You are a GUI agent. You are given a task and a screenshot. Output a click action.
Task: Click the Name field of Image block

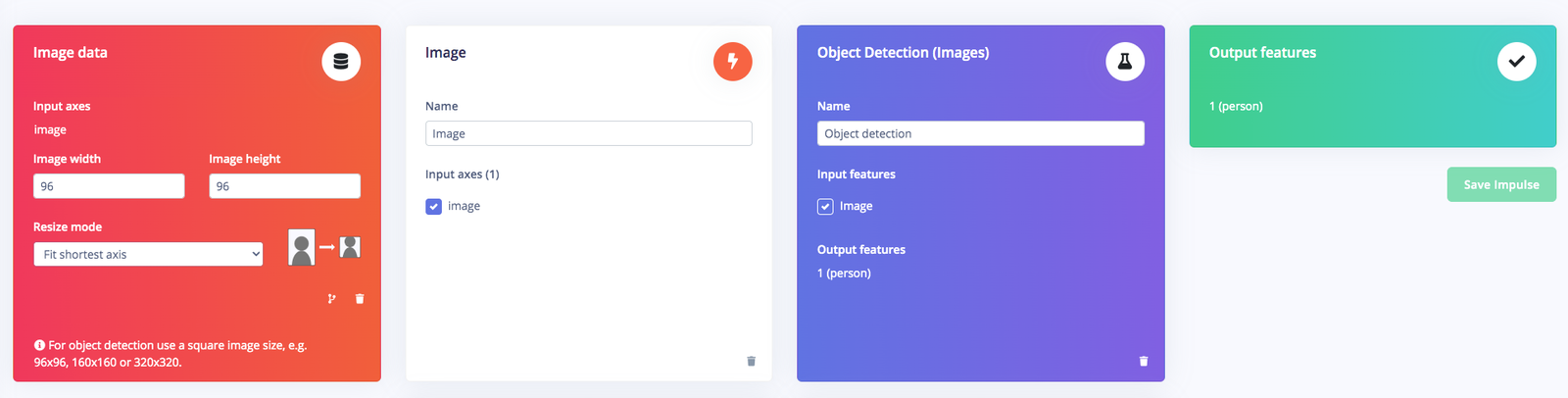tap(589, 133)
